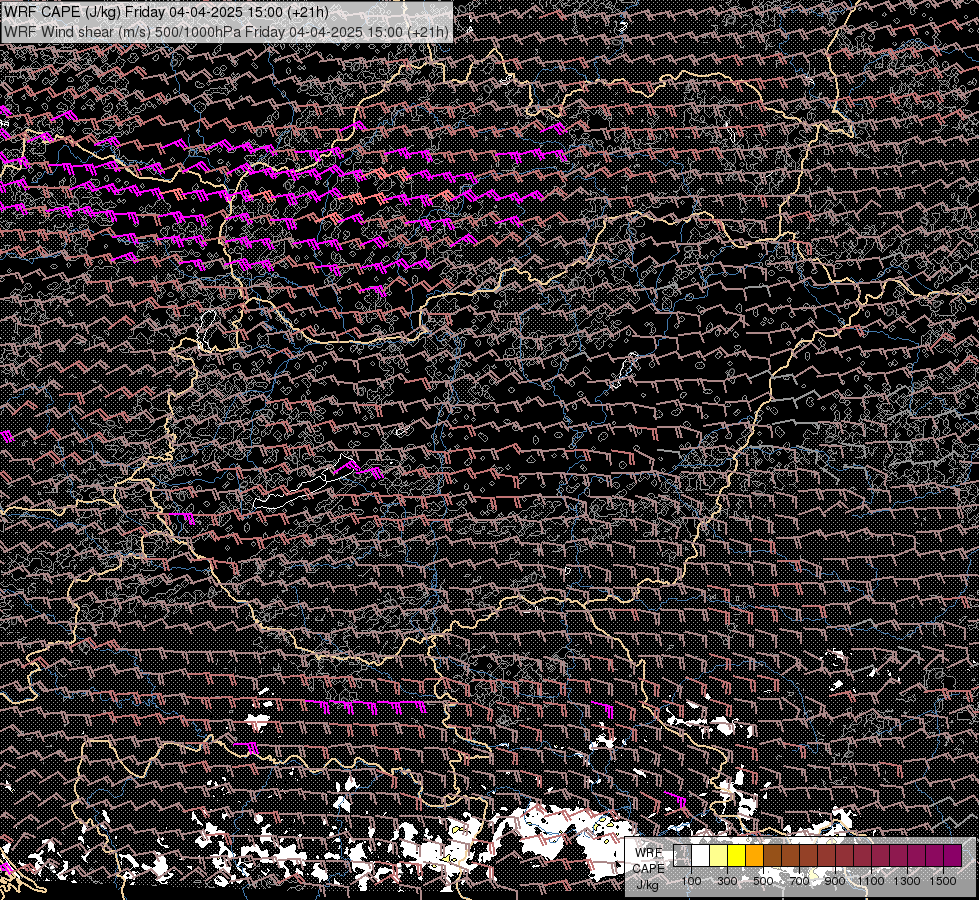Click the legend value 700
Viewport: 979px width, 900px height.
pyautogui.click(x=799, y=881)
